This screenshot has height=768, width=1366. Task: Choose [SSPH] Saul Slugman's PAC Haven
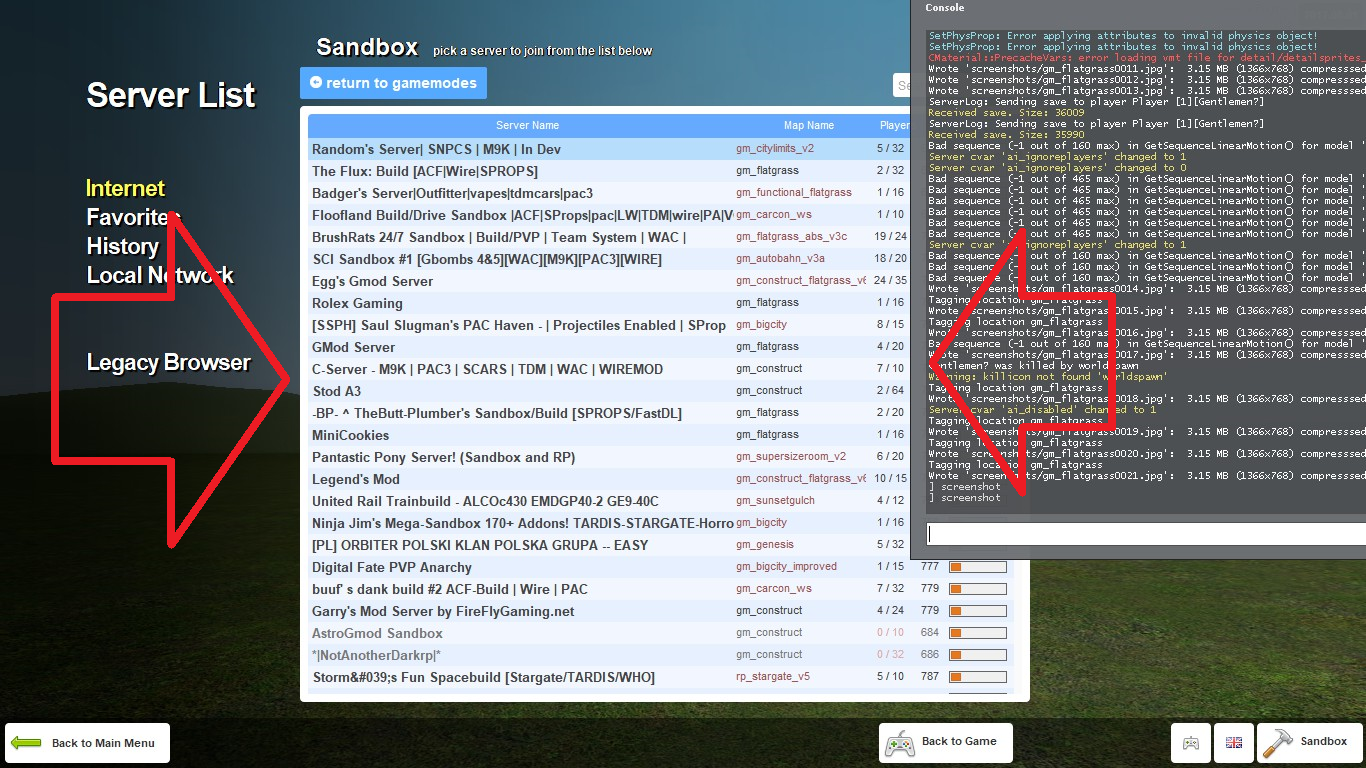609,325
